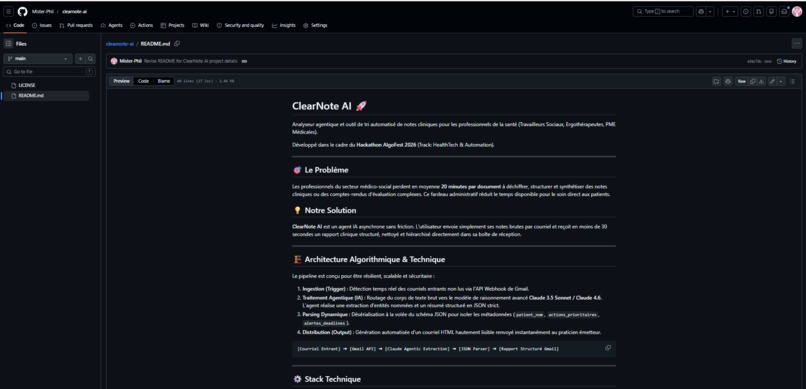Open Mister-Phil owner link in breadcrumb
The image size is (806, 389).
[43, 11]
